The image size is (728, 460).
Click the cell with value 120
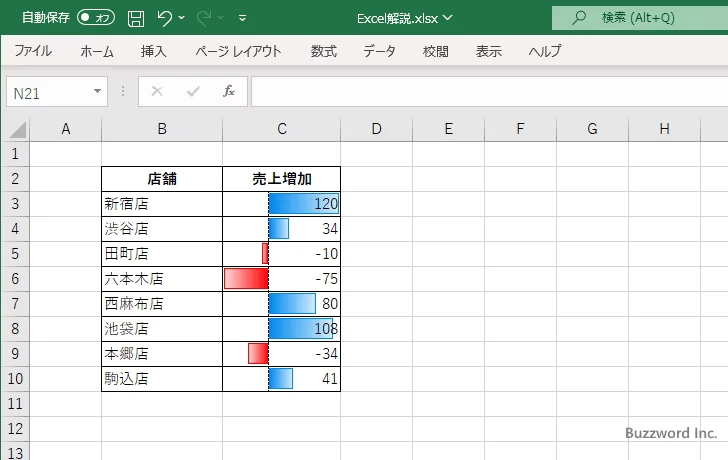click(x=281, y=204)
